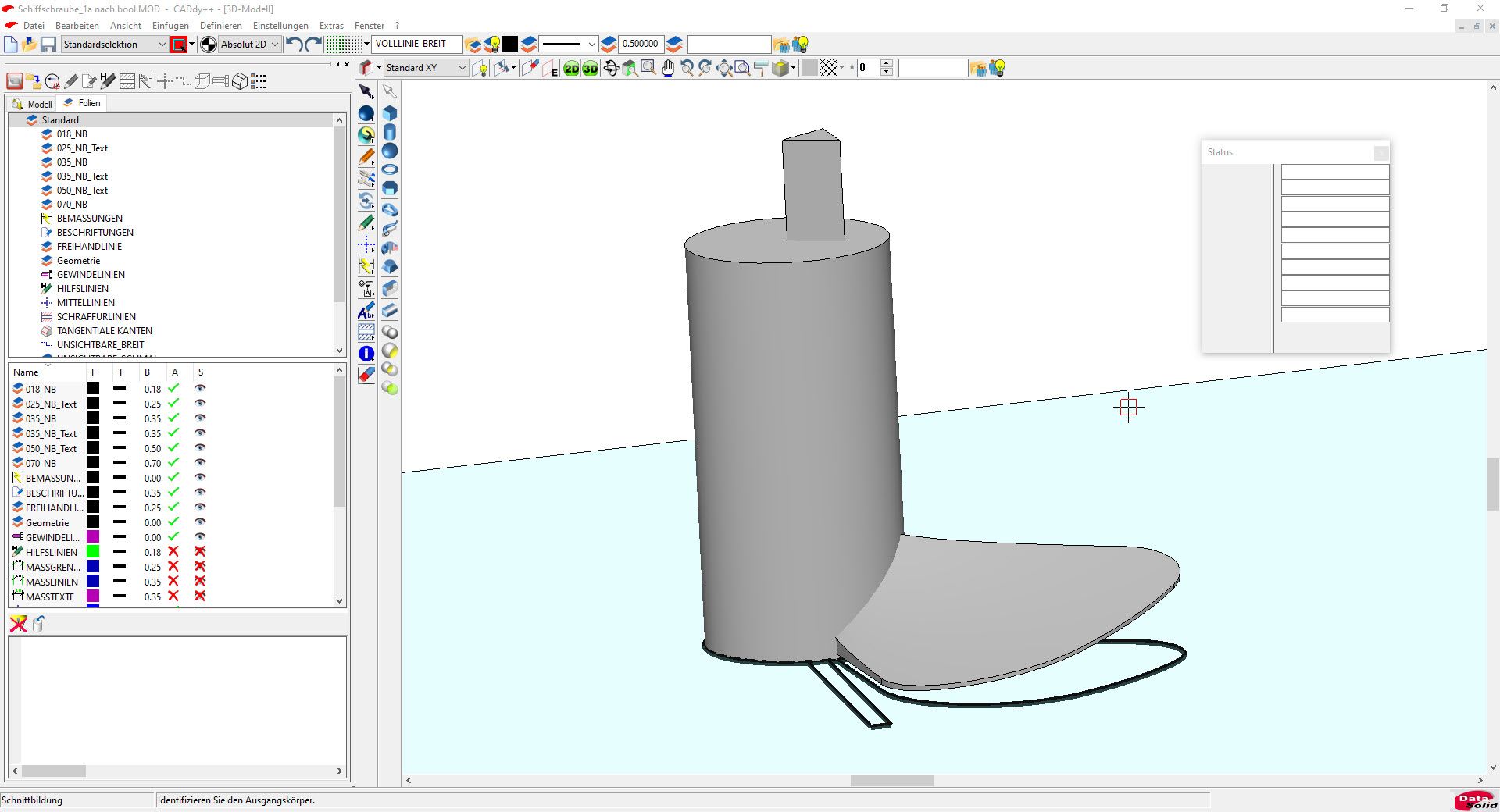Click the magenta color swatch of GEWINDELINIEN
Screen dimensions: 1500x812
click(93, 537)
